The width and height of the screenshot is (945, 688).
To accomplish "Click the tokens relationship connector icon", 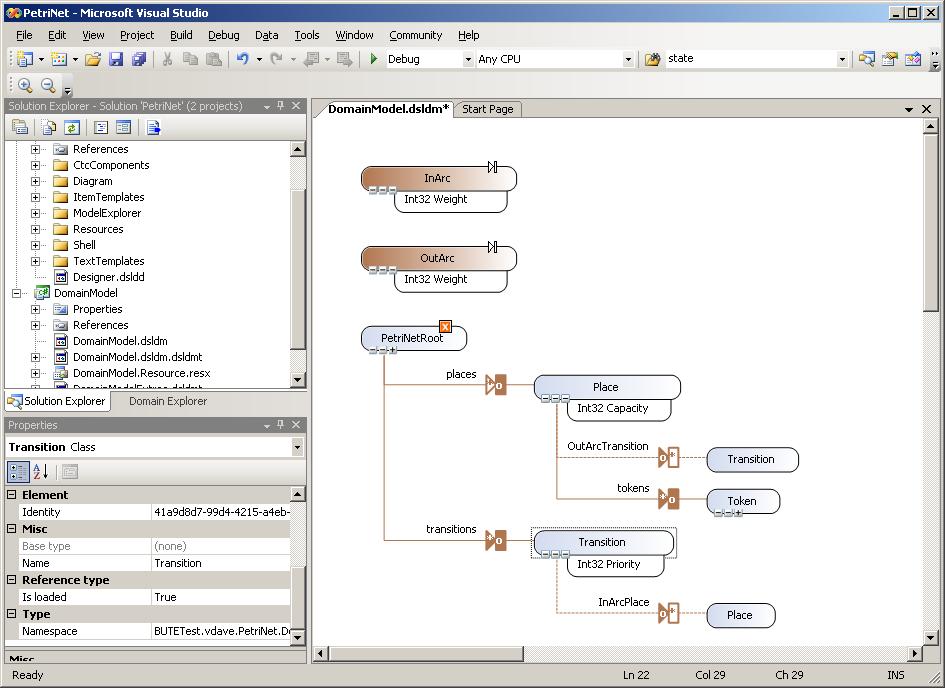I will click(x=668, y=498).
